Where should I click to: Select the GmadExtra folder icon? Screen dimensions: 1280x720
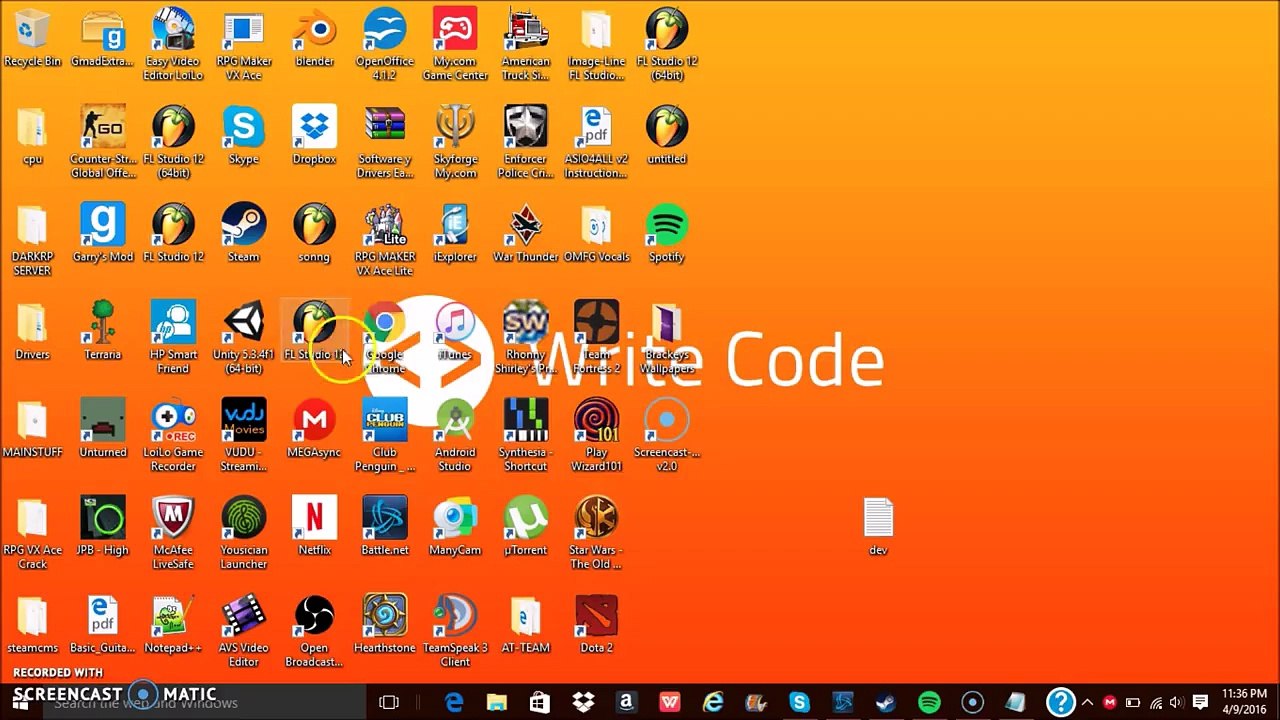(x=103, y=38)
